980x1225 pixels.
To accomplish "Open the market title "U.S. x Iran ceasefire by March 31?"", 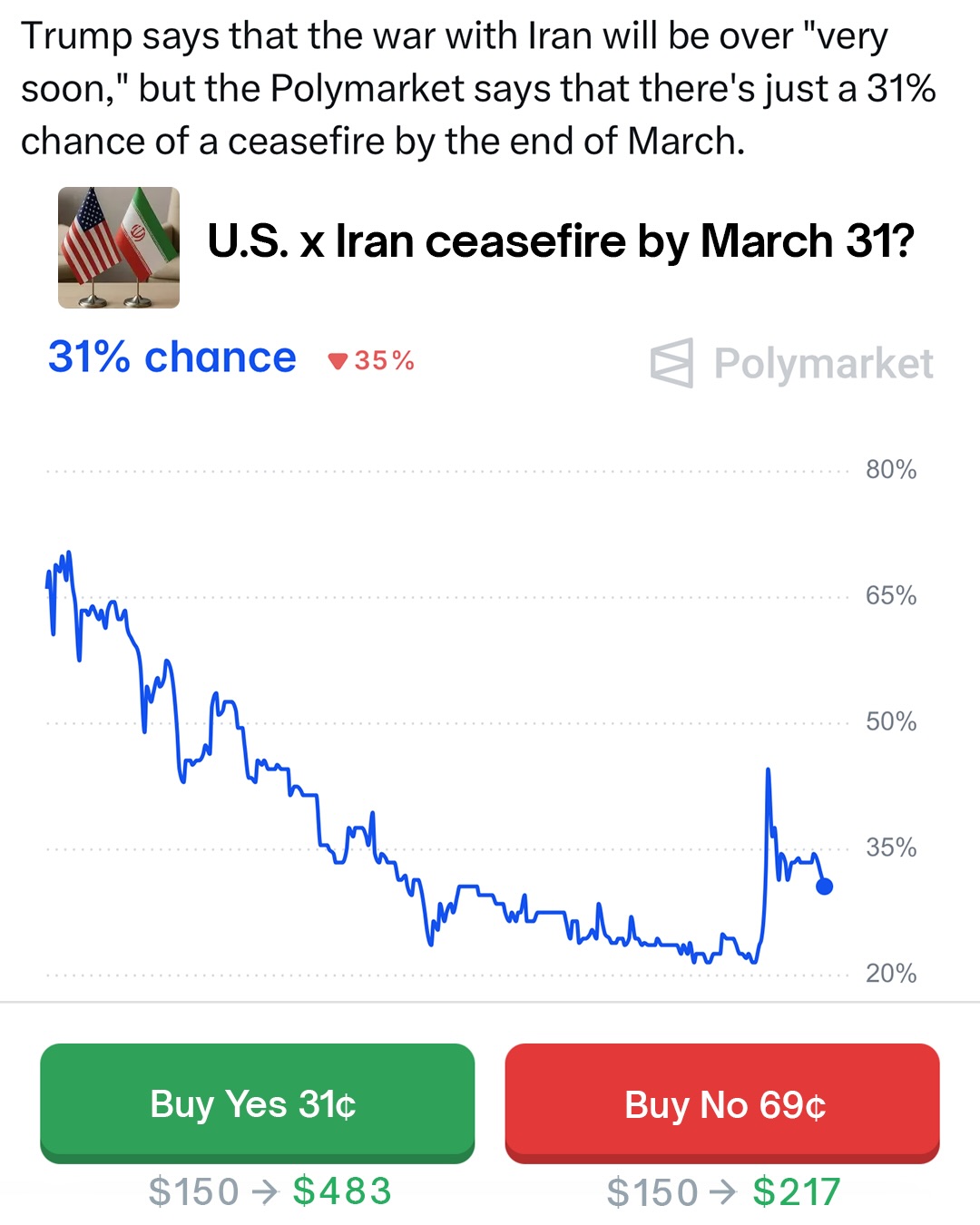I will click(x=560, y=242).
